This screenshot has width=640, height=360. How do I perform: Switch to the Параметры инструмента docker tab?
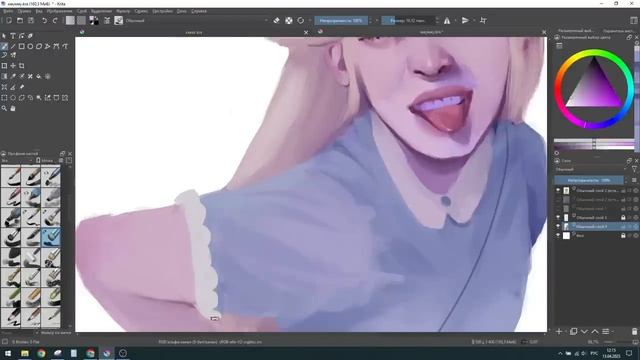coord(618,31)
